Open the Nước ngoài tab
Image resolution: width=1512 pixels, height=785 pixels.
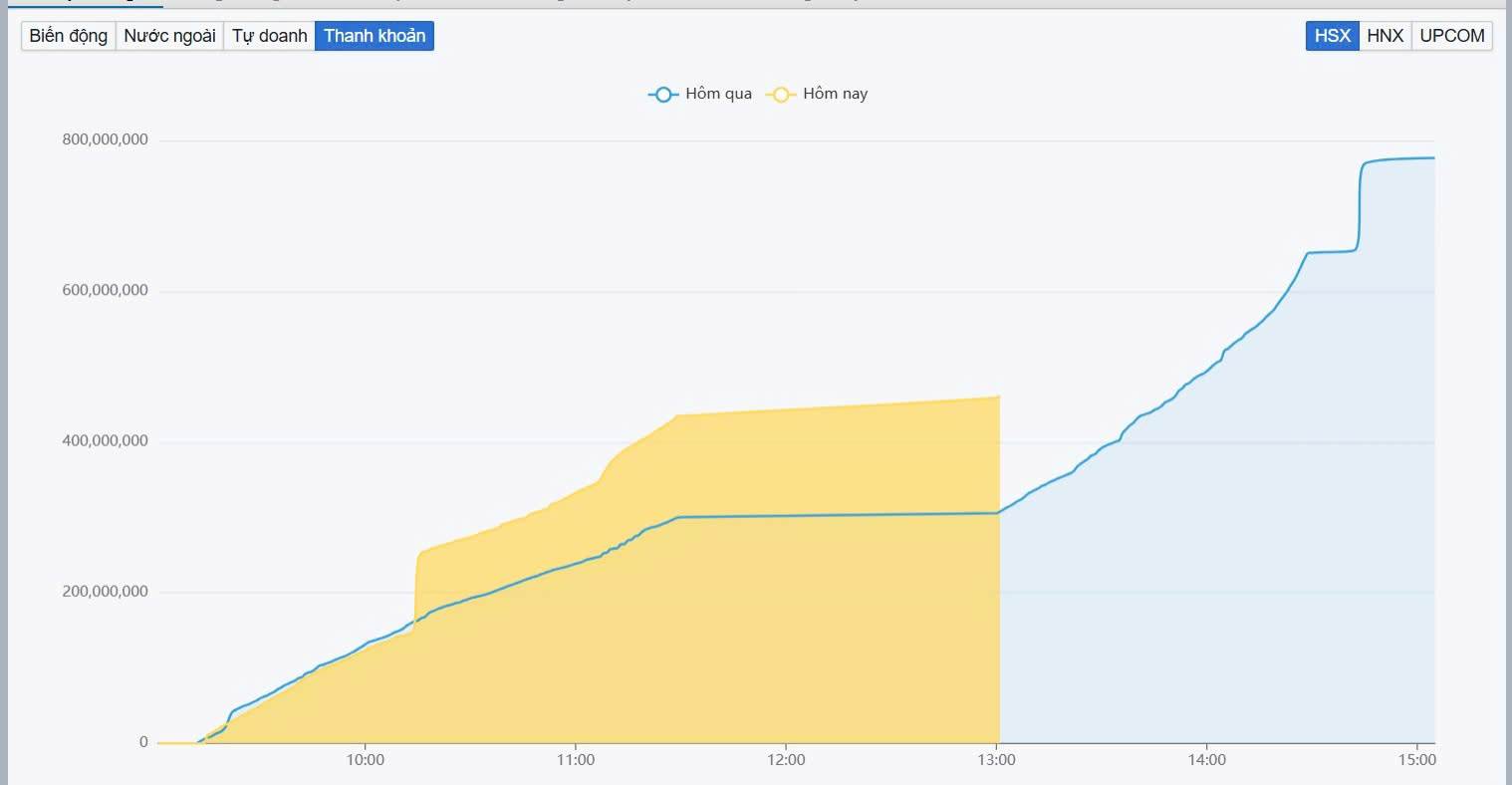click(x=169, y=36)
